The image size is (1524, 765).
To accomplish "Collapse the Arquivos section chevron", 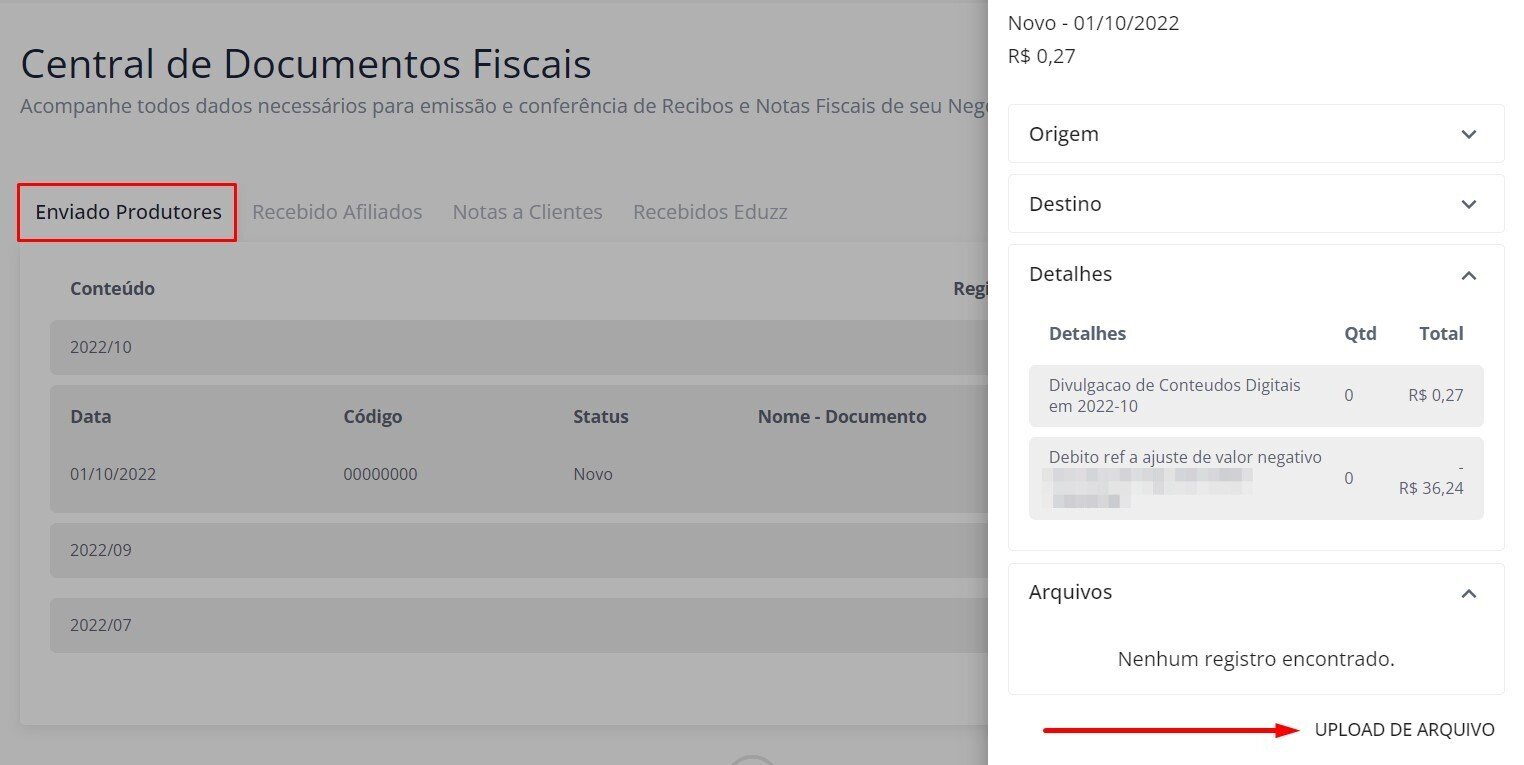I will pyautogui.click(x=1468, y=593).
